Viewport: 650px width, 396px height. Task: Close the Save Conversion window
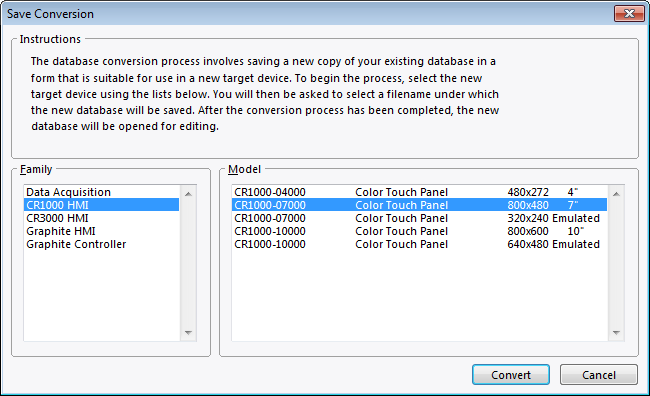629,14
